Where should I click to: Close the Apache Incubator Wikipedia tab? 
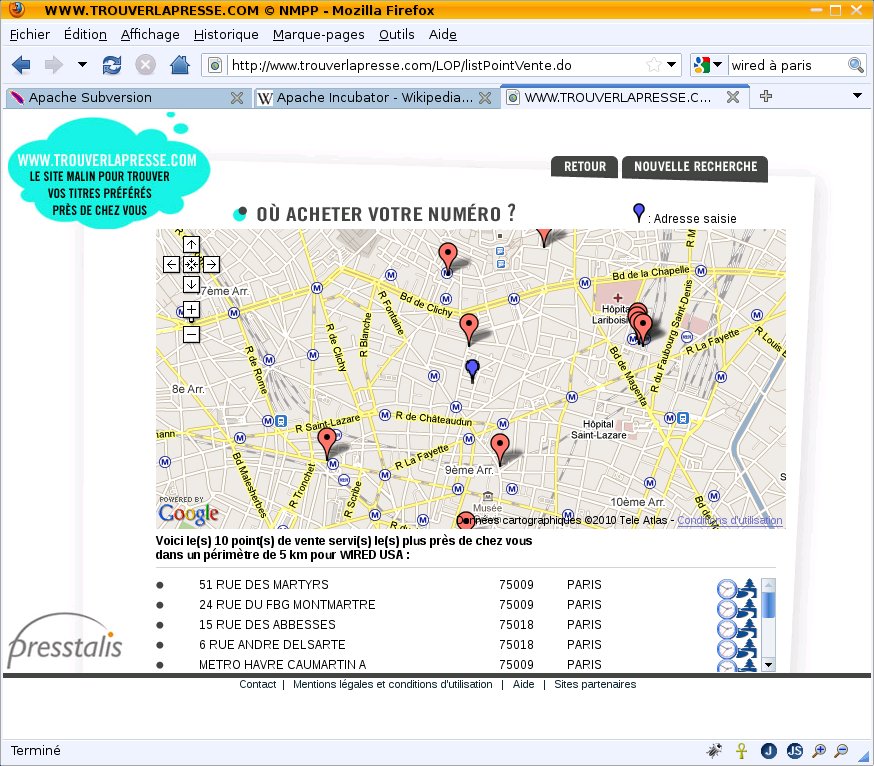pos(485,98)
